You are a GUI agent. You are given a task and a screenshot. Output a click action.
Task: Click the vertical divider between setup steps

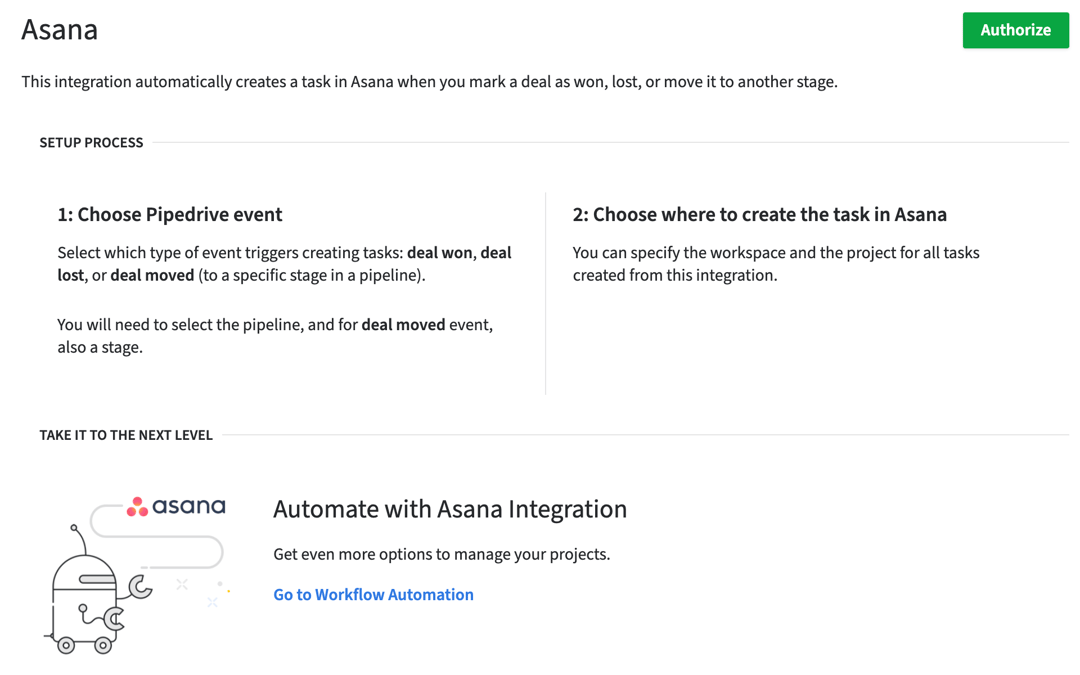click(x=545, y=290)
